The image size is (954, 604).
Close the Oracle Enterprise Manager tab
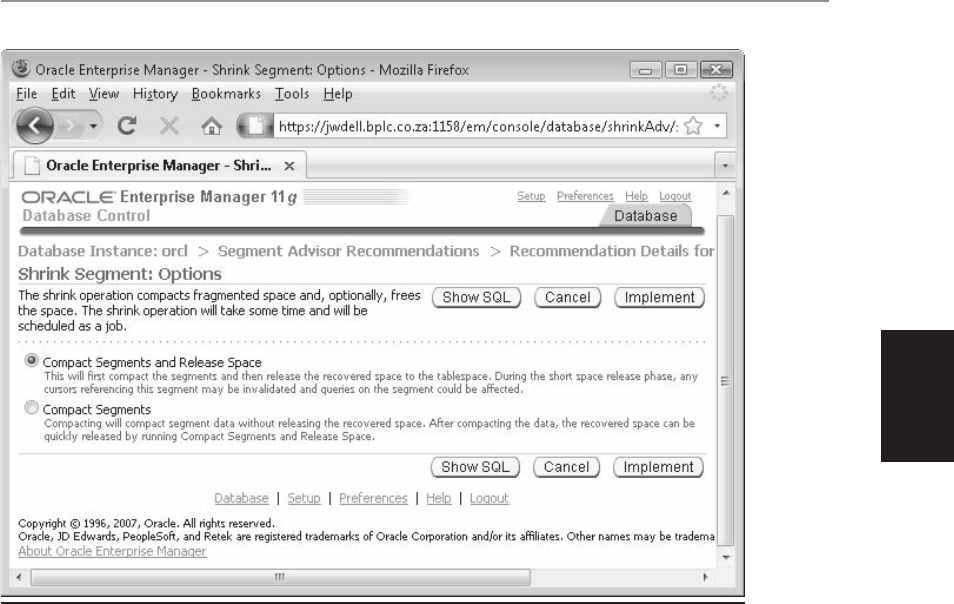tap(290, 166)
